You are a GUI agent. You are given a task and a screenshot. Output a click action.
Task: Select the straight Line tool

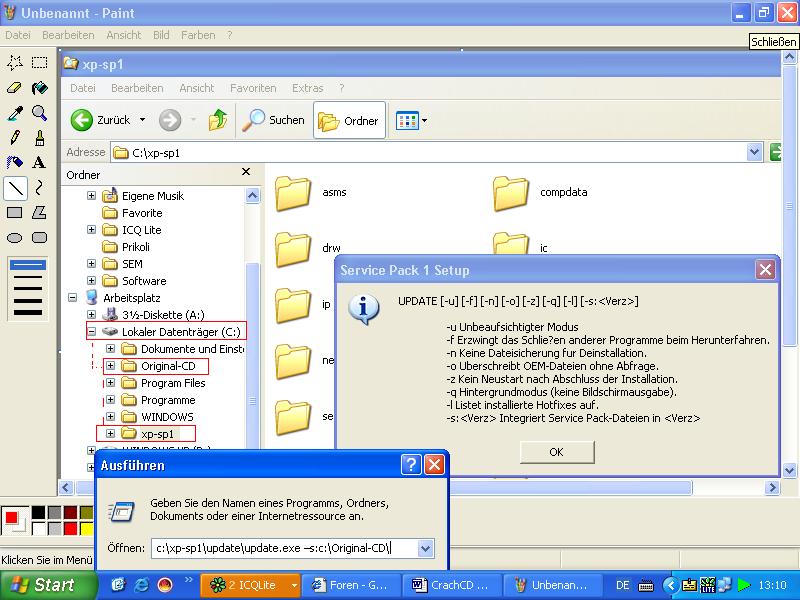click(x=15, y=188)
